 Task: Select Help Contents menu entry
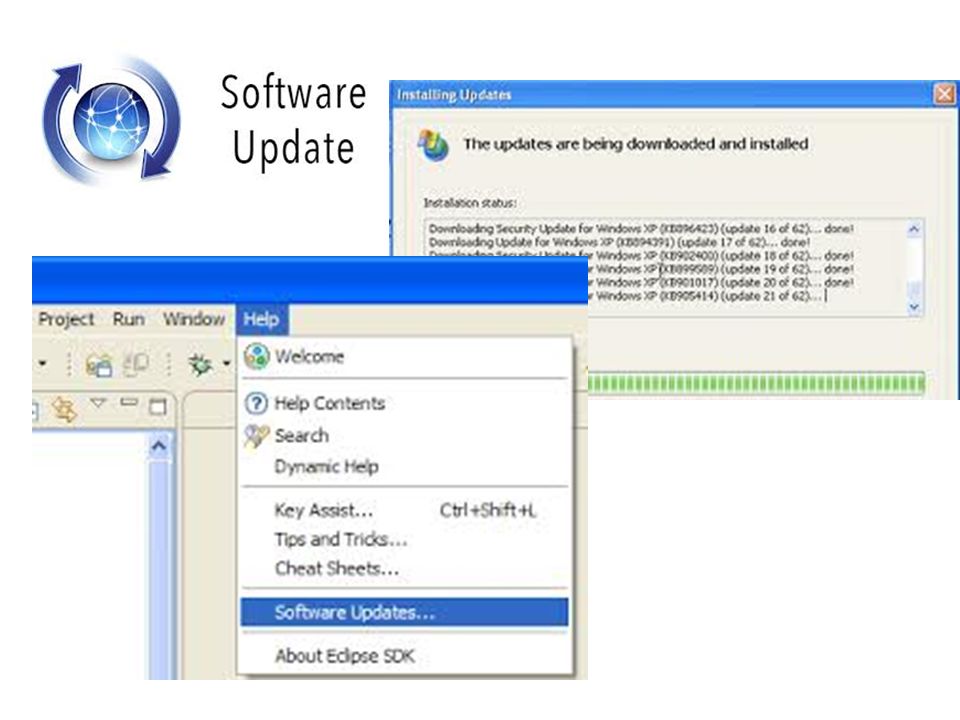(x=404, y=403)
